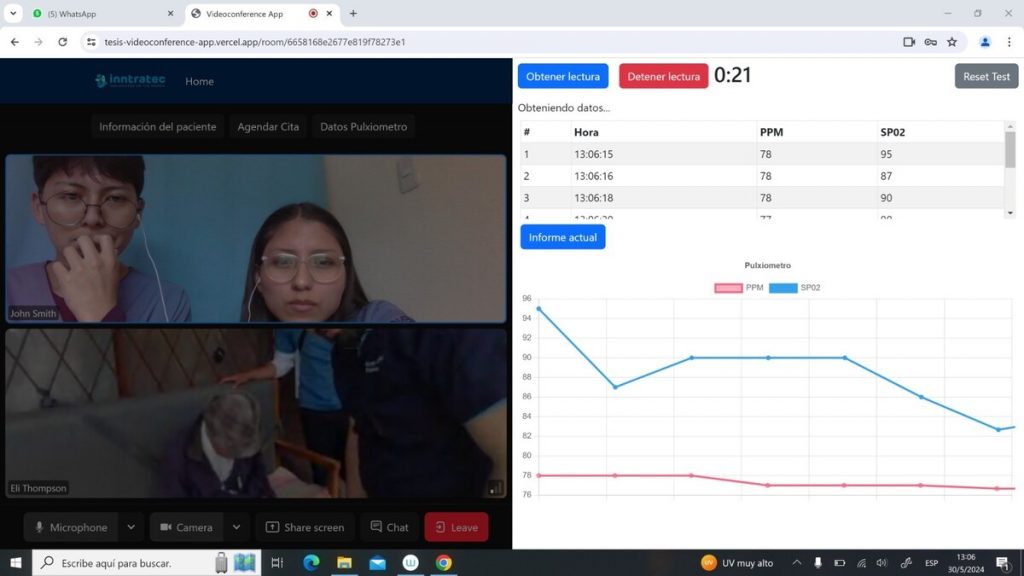This screenshot has height=576, width=1024.
Task: Toggle the SP02 series in the chart legend
Action: point(795,287)
